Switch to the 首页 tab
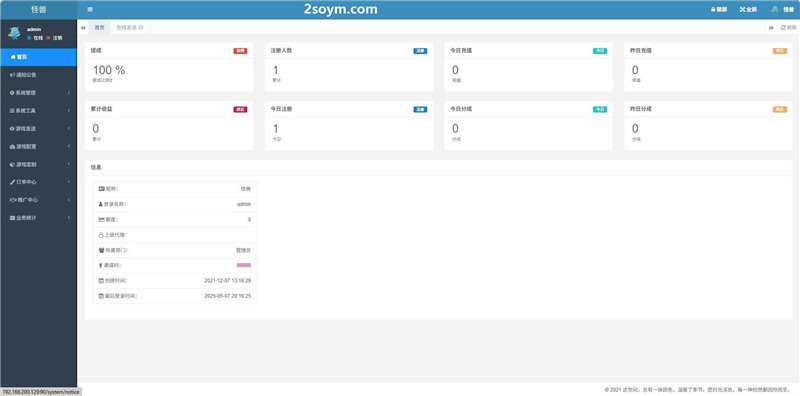800x396 pixels. [x=99, y=28]
